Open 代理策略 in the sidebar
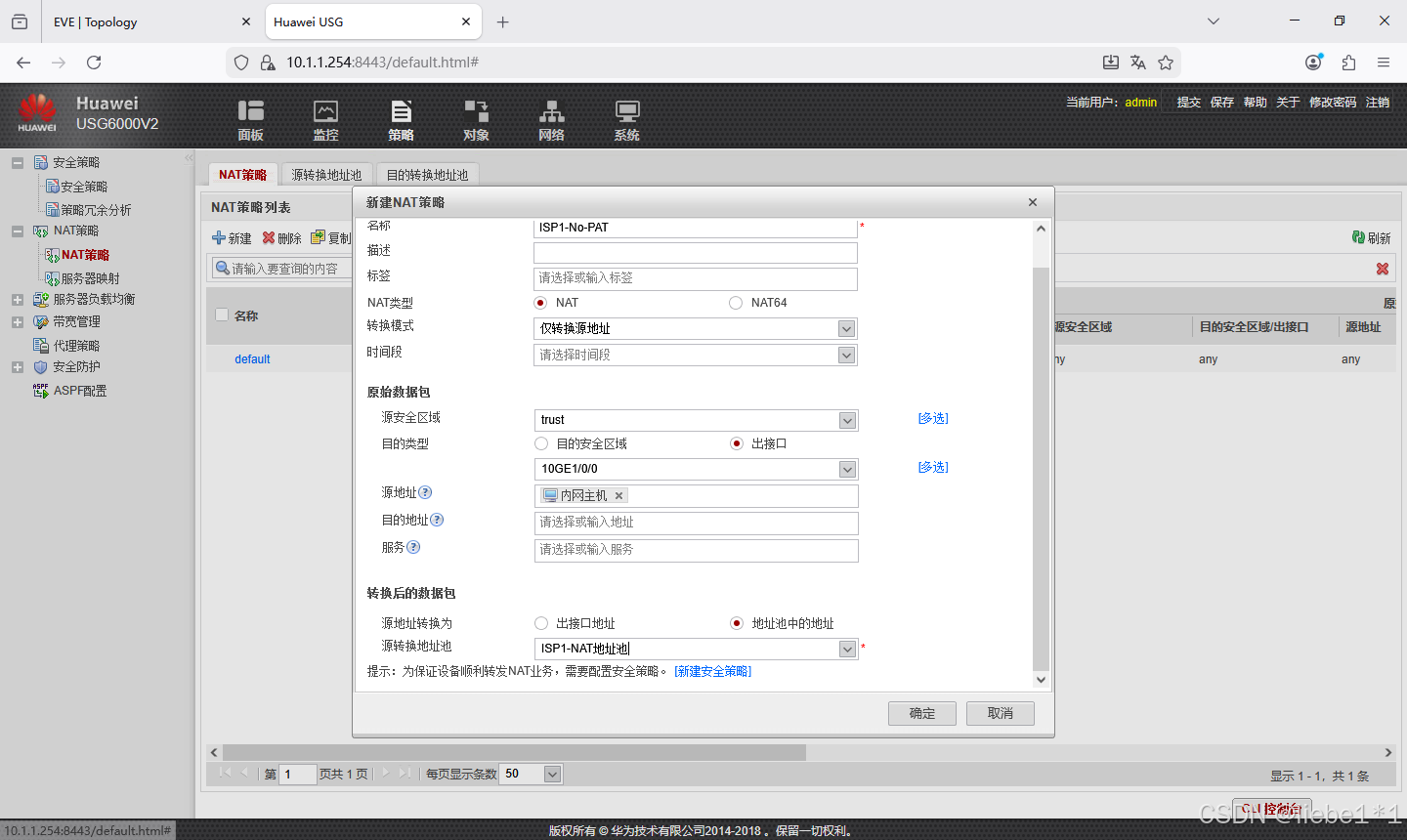Image resolution: width=1407 pixels, height=840 pixels. click(x=76, y=346)
